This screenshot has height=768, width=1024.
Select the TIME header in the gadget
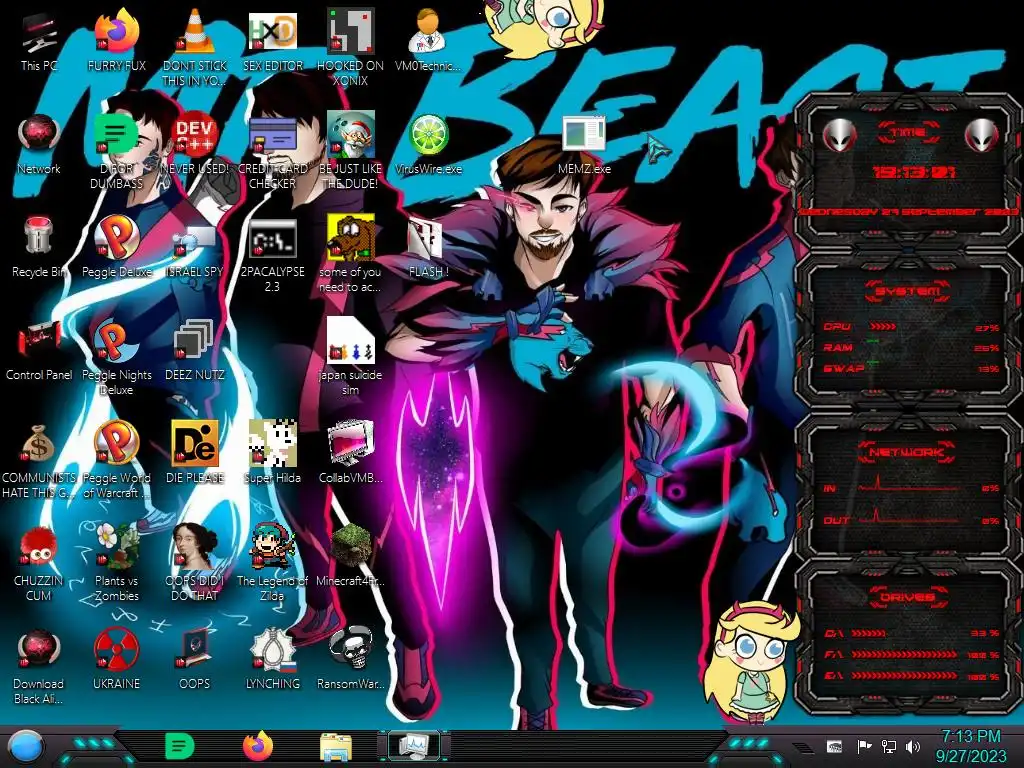[x=908, y=133]
